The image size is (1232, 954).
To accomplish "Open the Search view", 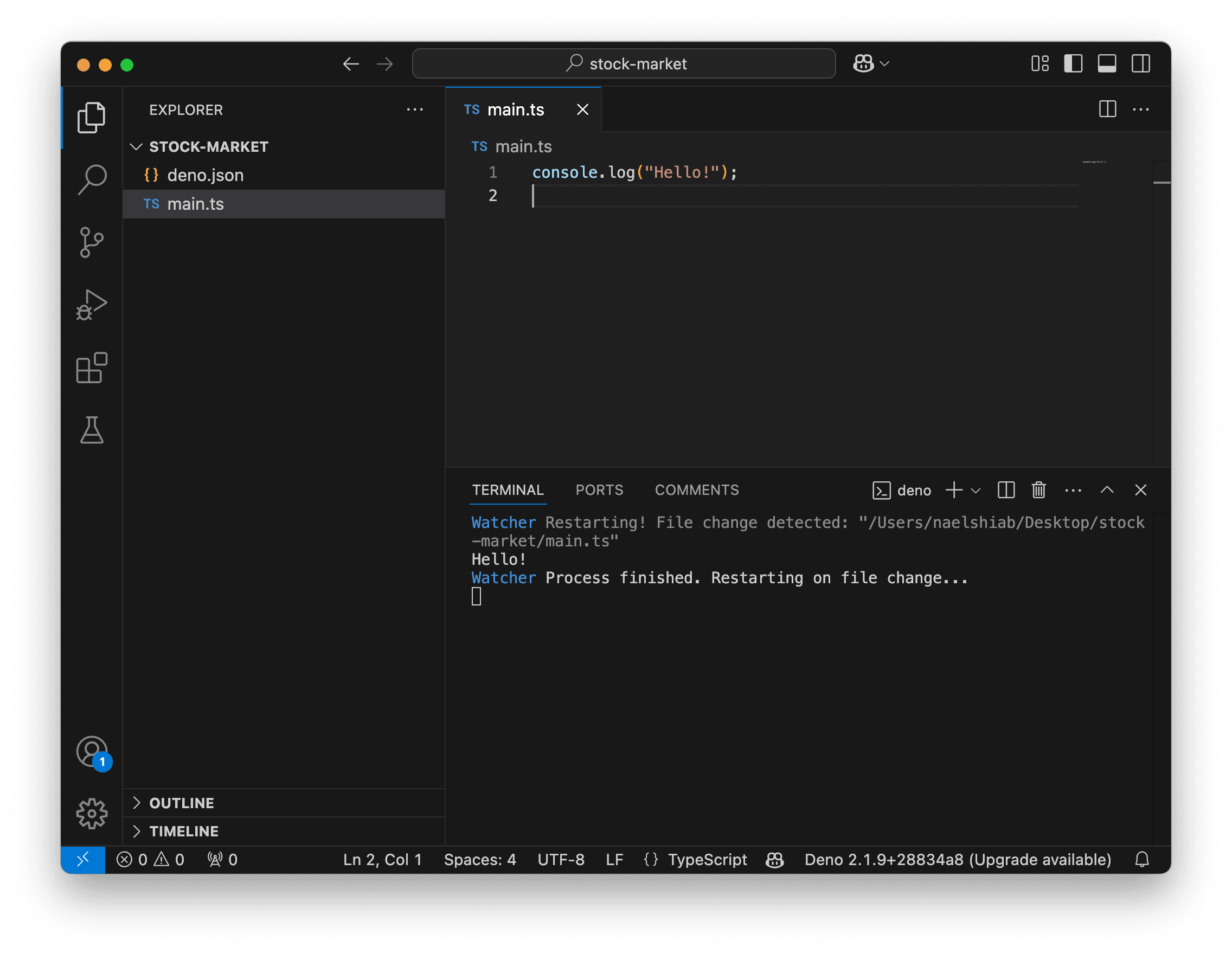I will point(92,180).
